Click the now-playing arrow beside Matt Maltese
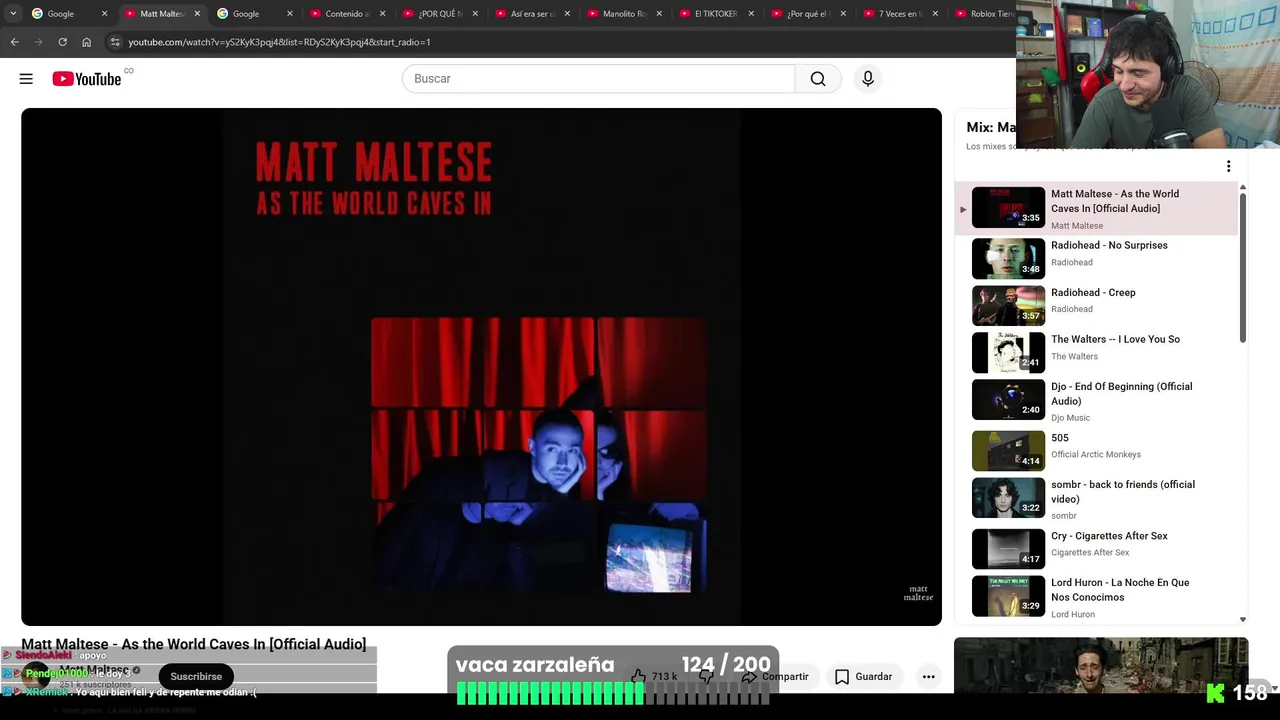The width and height of the screenshot is (1280, 720). pyautogui.click(x=963, y=209)
